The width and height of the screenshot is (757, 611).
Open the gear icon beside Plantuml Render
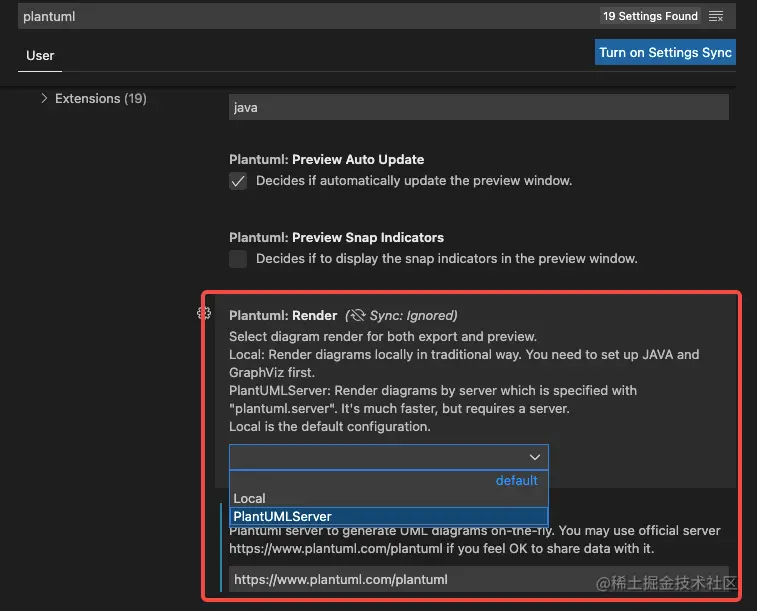point(204,313)
